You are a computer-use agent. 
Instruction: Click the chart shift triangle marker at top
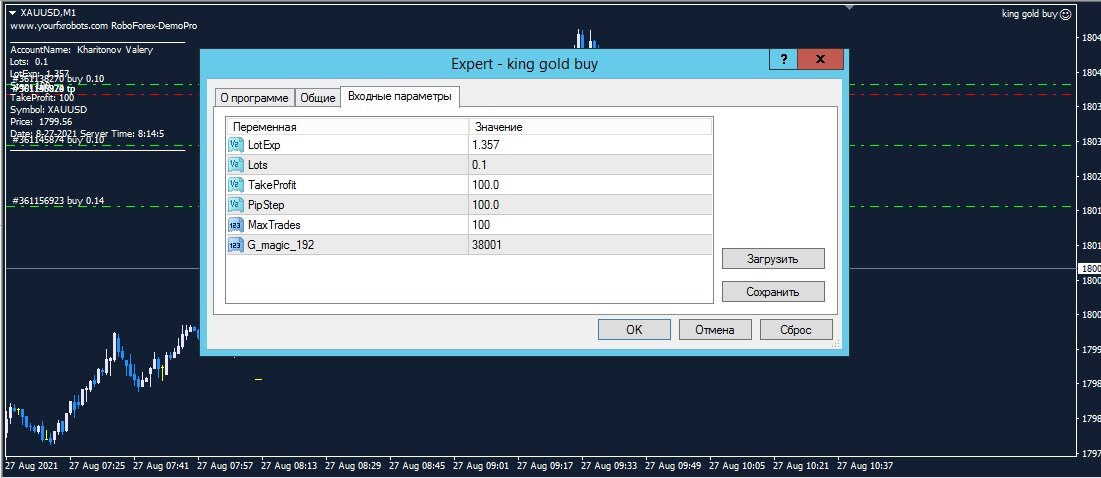(850, 8)
